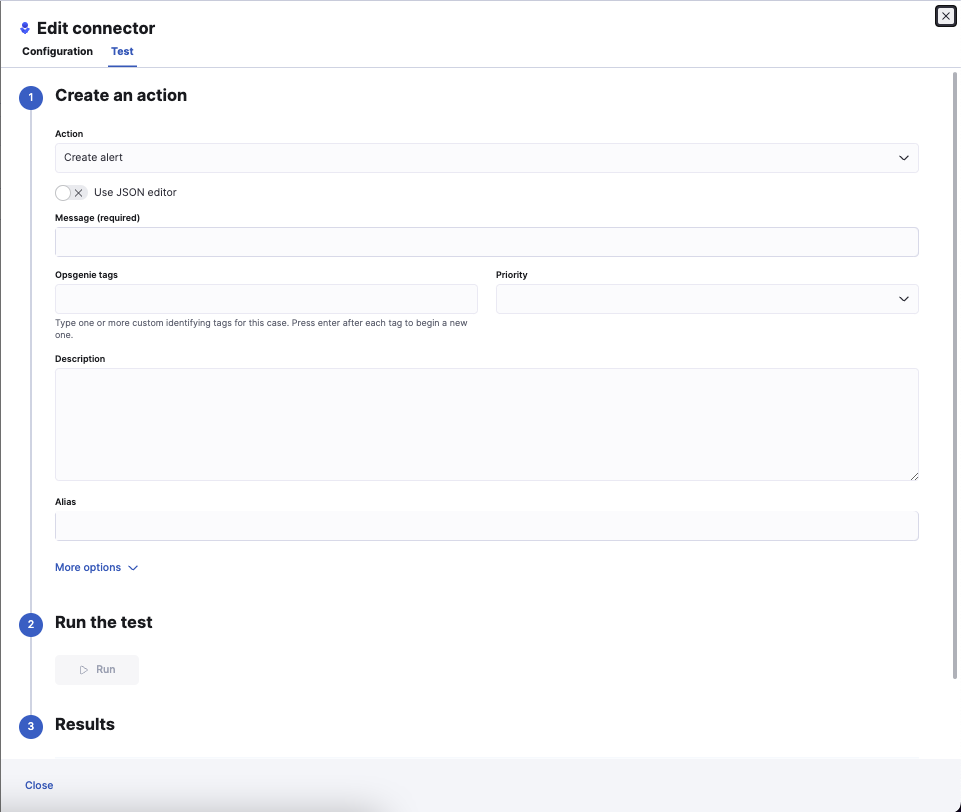Screen dimensions: 961x812
Task: Click the step 3 numbered circle icon
Action: [x=30, y=727]
